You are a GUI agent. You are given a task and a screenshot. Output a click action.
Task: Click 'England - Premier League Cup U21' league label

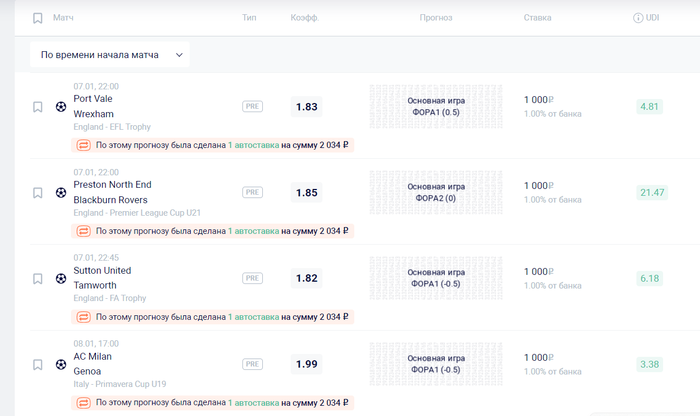pyautogui.click(x=137, y=213)
